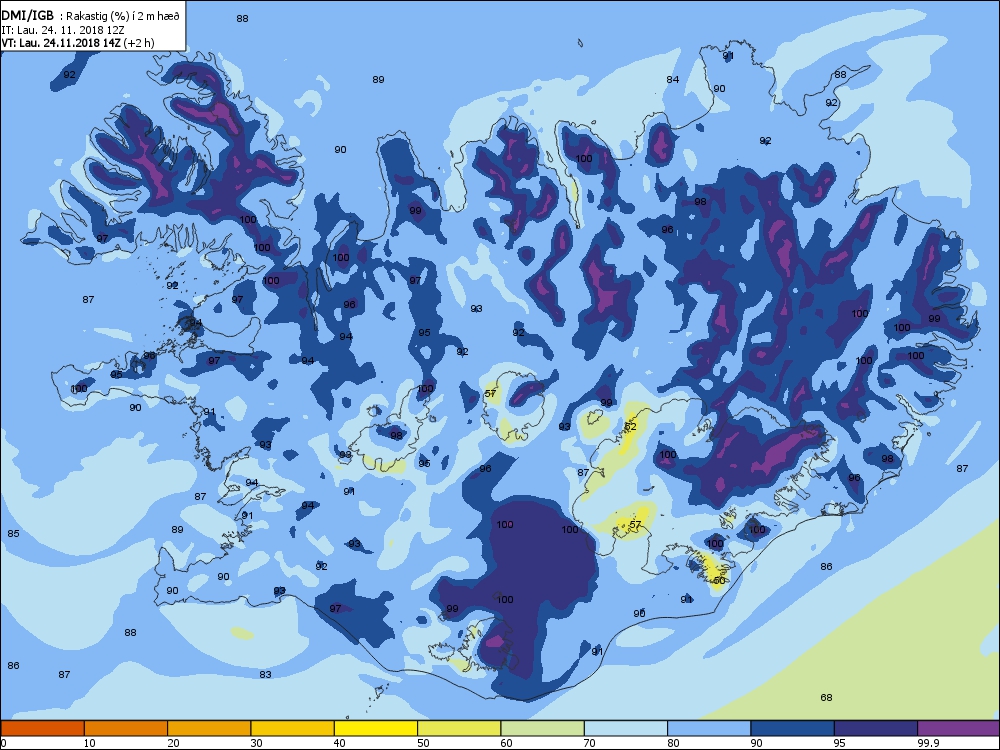Click the '80' legend tick label
1000x750 pixels.
[x=673, y=743]
